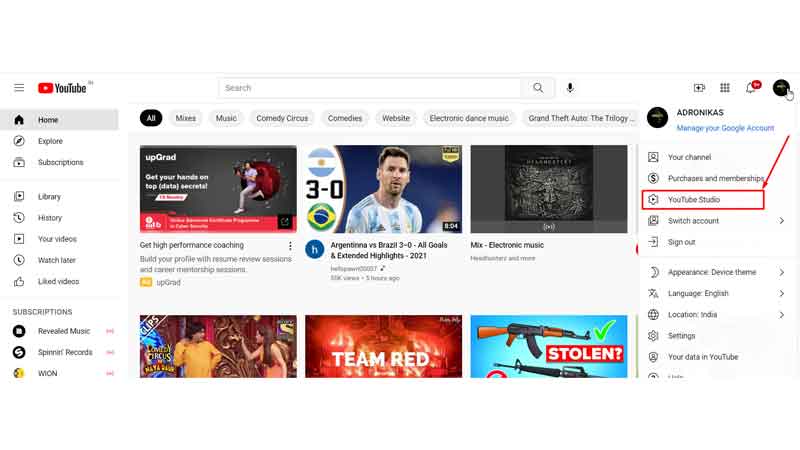The height and width of the screenshot is (450, 800).
Task: Open Your channel from account menu
Action: [717, 157]
